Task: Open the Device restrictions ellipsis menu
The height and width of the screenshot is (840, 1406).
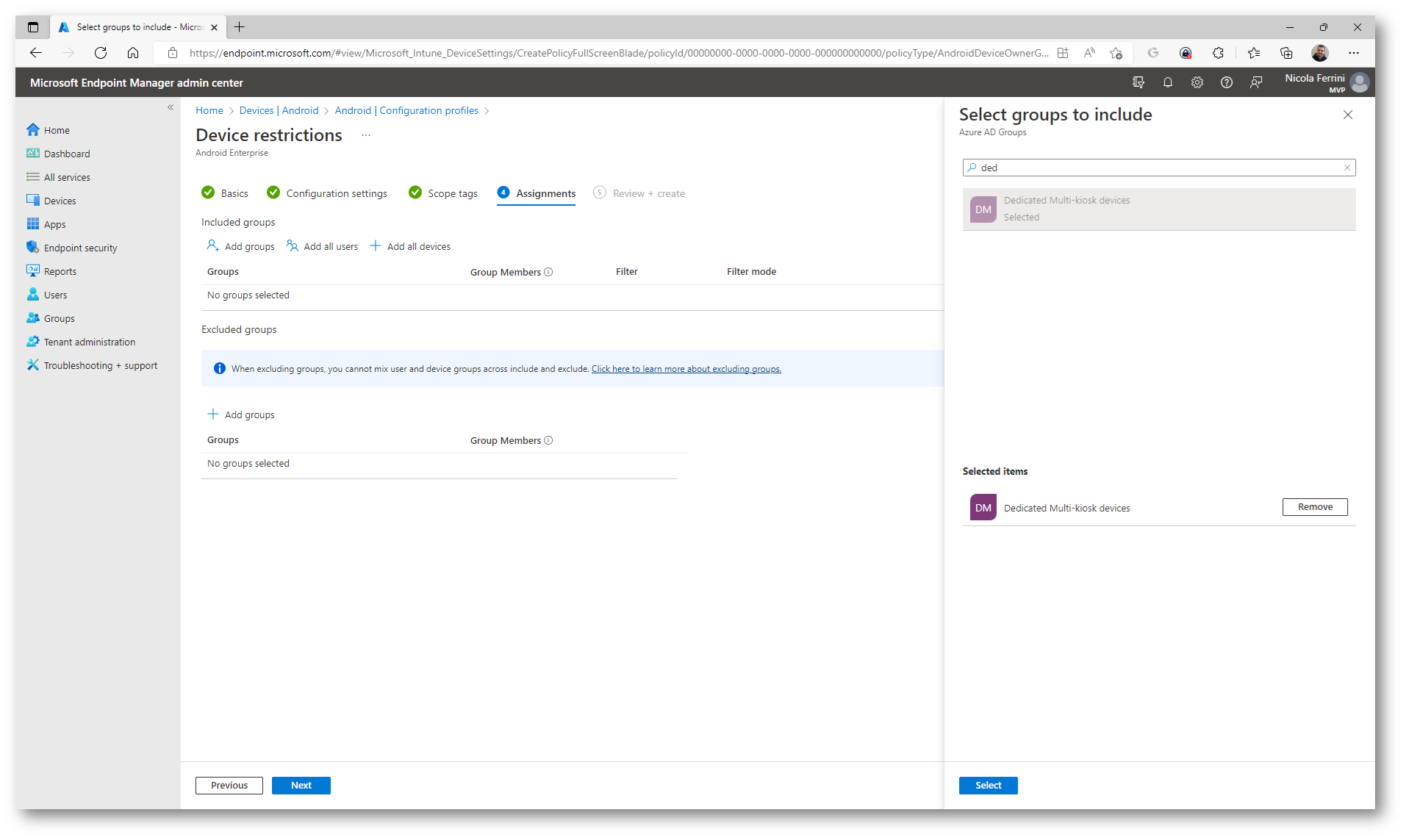Action: pos(366,135)
